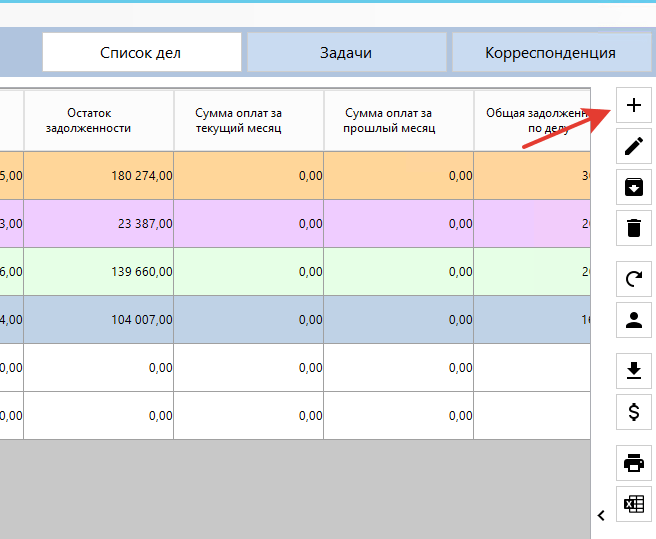
Task: Click the plus icon to add a case
Action: (x=634, y=105)
